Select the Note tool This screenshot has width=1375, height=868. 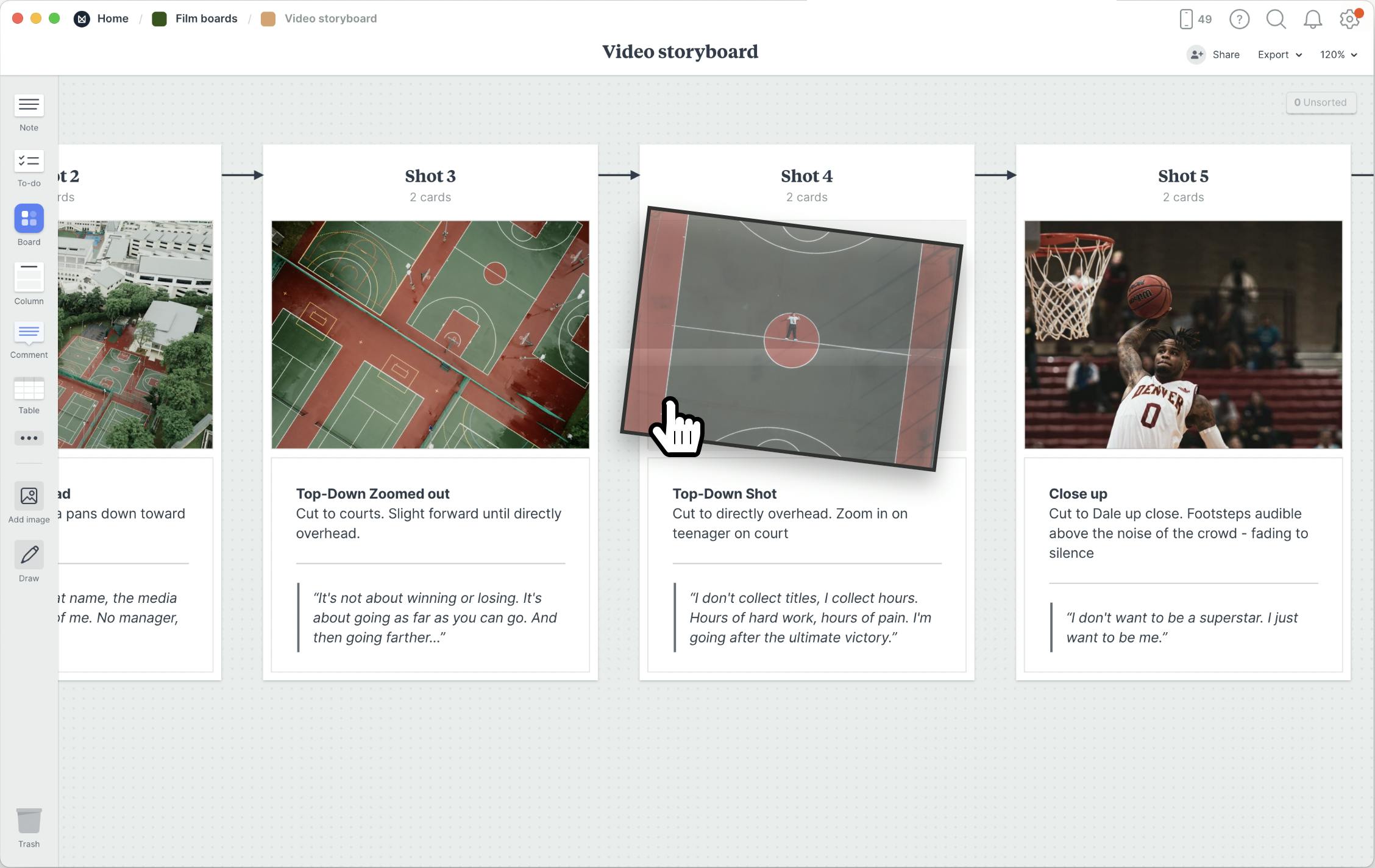29,105
